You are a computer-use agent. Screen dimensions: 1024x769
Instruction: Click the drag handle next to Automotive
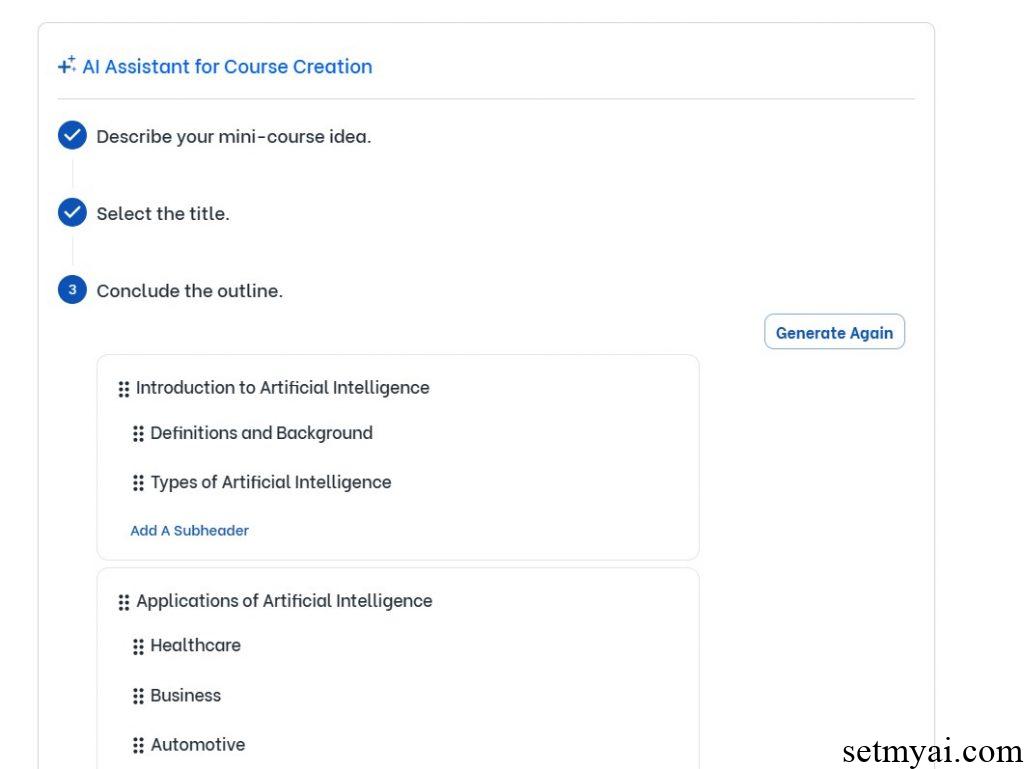138,745
